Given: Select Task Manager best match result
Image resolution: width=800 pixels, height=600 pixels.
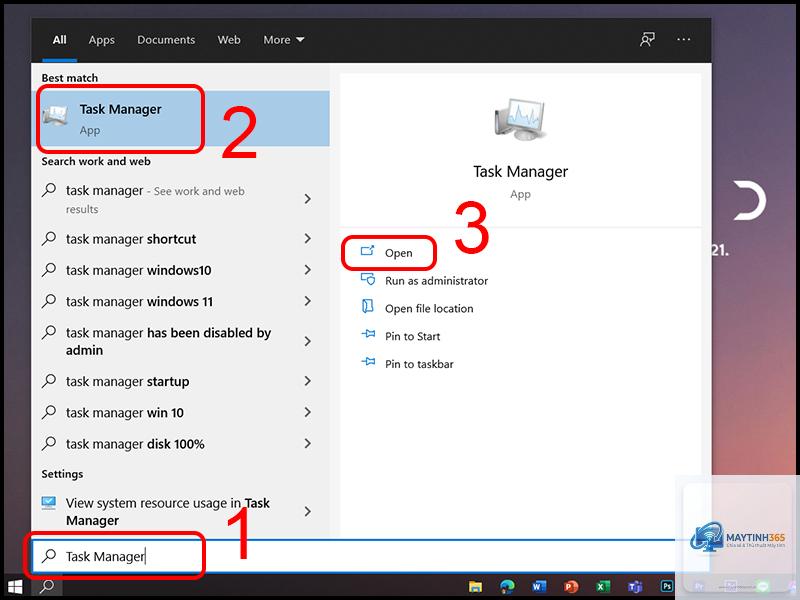Looking at the screenshot, I should [181, 119].
